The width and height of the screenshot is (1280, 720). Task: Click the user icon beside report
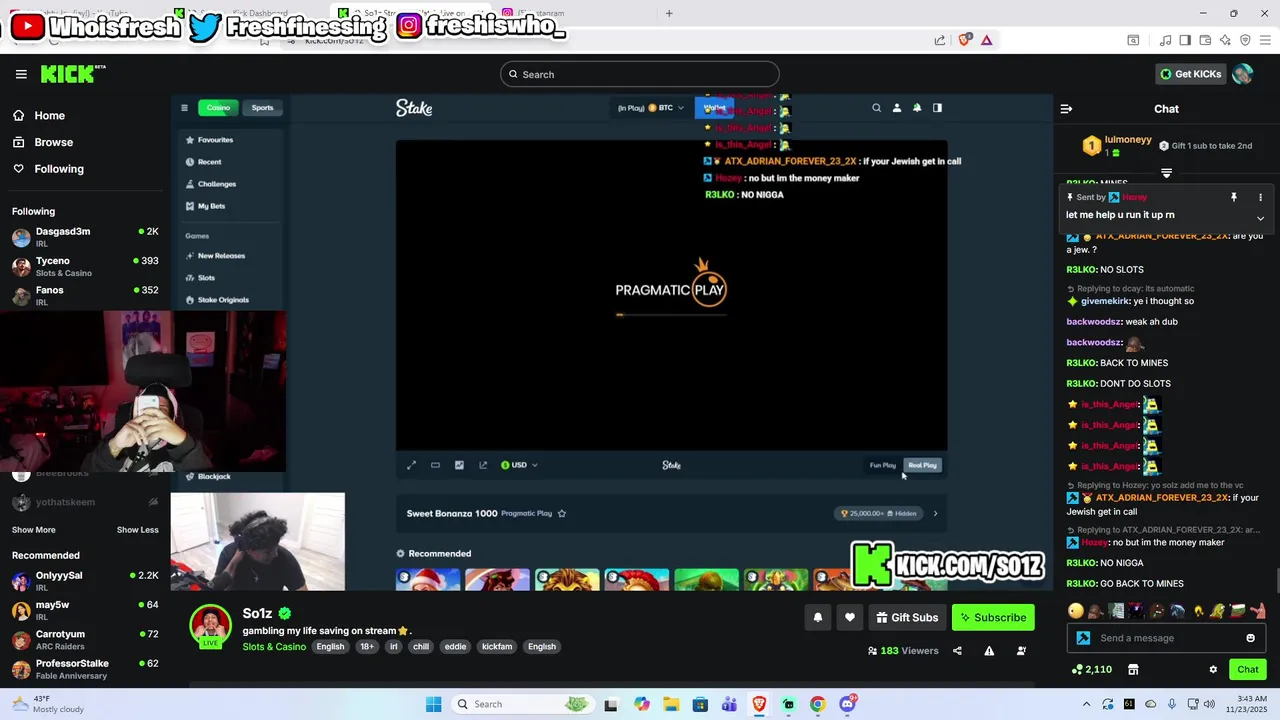pyautogui.click(x=1021, y=651)
